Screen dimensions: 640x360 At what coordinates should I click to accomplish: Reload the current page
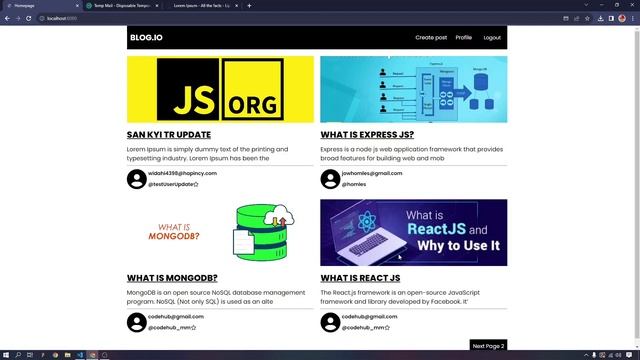click(x=29, y=18)
